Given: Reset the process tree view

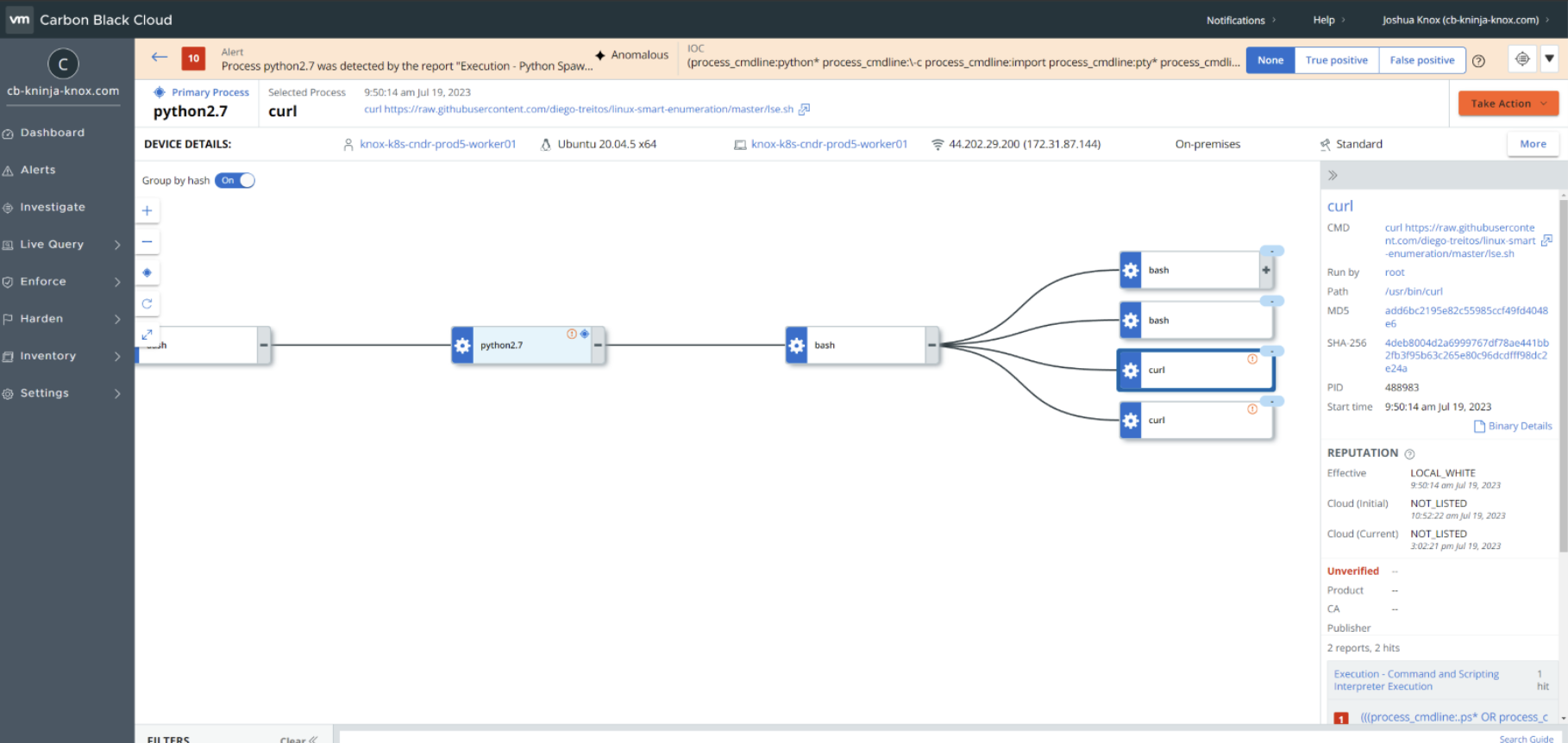Looking at the screenshot, I should click(x=147, y=303).
